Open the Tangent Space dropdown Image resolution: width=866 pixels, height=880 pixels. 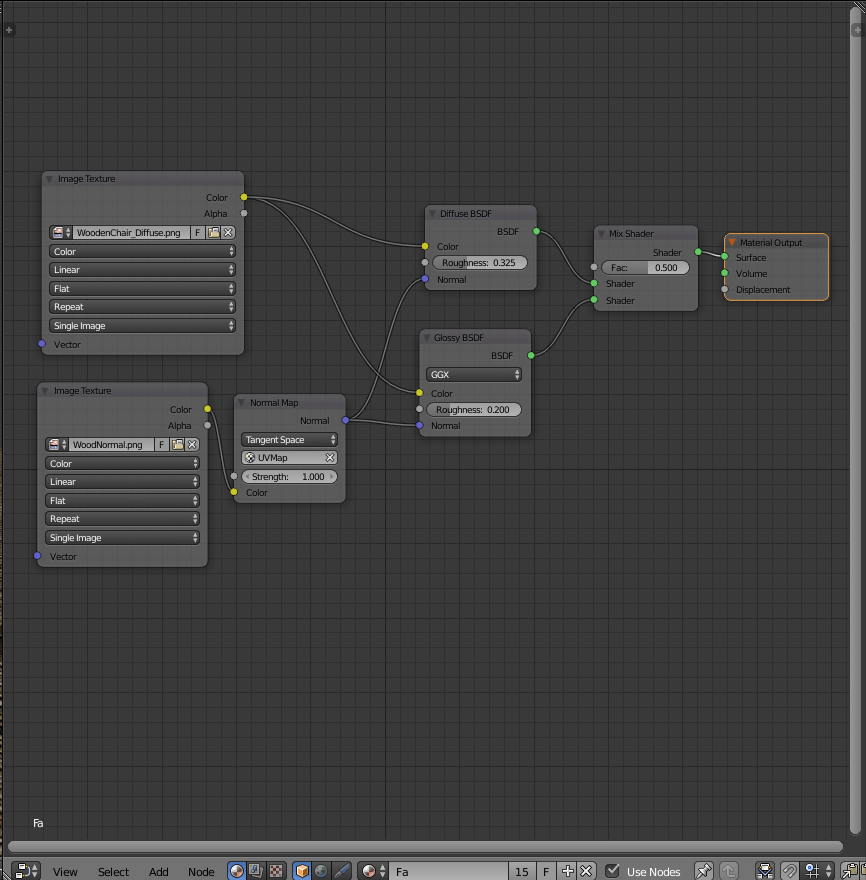[289, 440]
